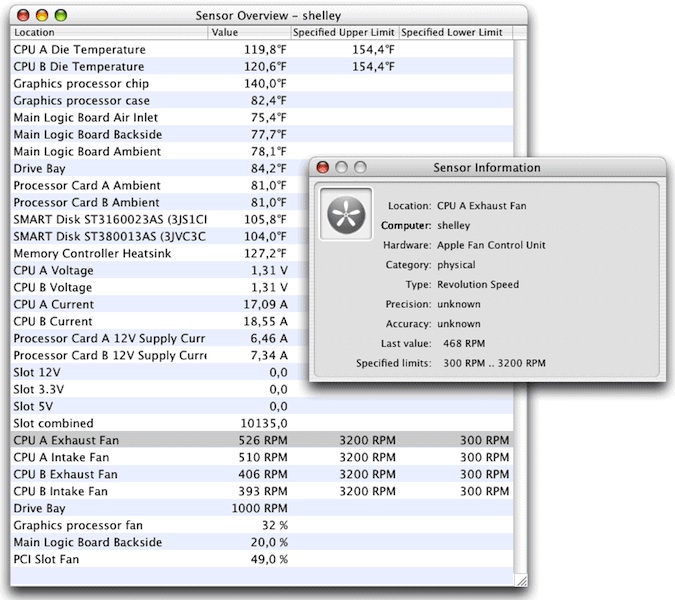The image size is (675, 600).
Task: Minimize the Sensor Overview window
Action: pos(40,15)
